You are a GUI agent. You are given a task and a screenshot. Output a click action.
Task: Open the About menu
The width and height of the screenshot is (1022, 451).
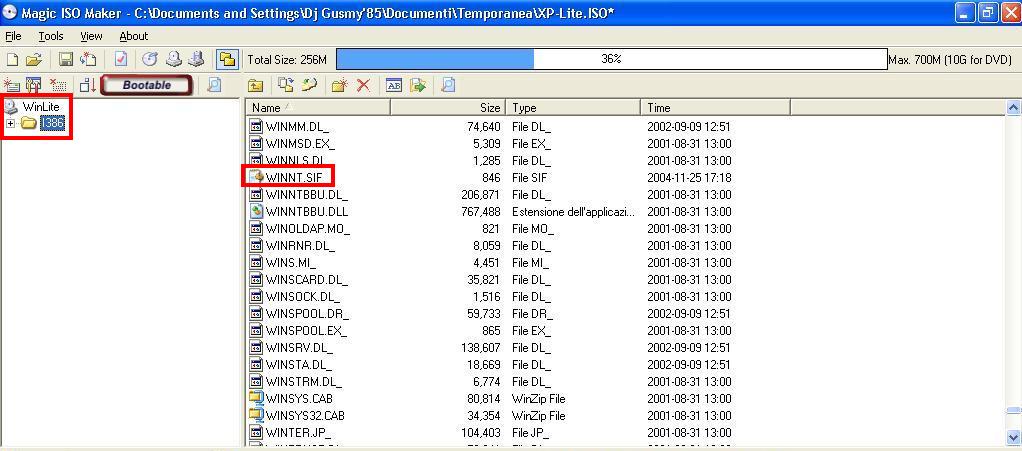click(x=134, y=36)
